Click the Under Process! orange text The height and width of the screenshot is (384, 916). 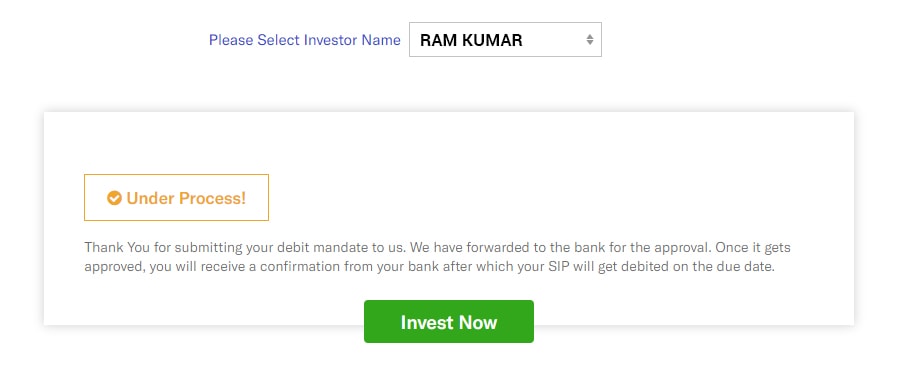[186, 198]
